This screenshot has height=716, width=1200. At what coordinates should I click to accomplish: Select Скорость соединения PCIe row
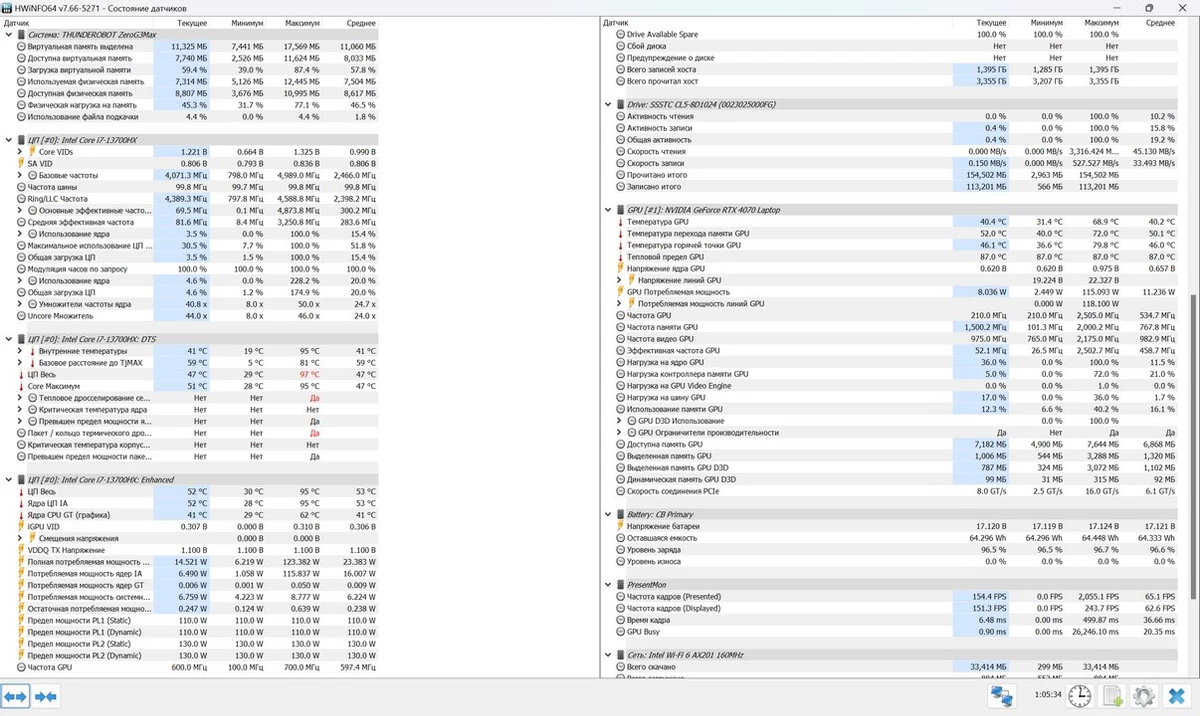pos(895,491)
